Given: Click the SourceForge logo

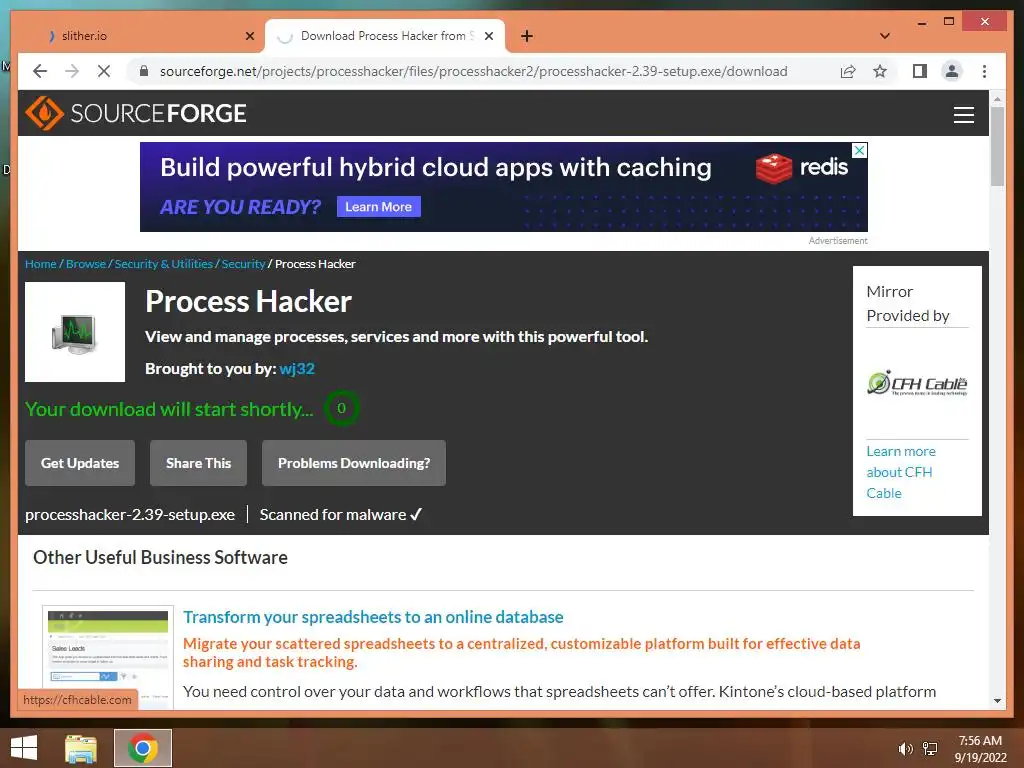Looking at the screenshot, I should click(x=136, y=114).
